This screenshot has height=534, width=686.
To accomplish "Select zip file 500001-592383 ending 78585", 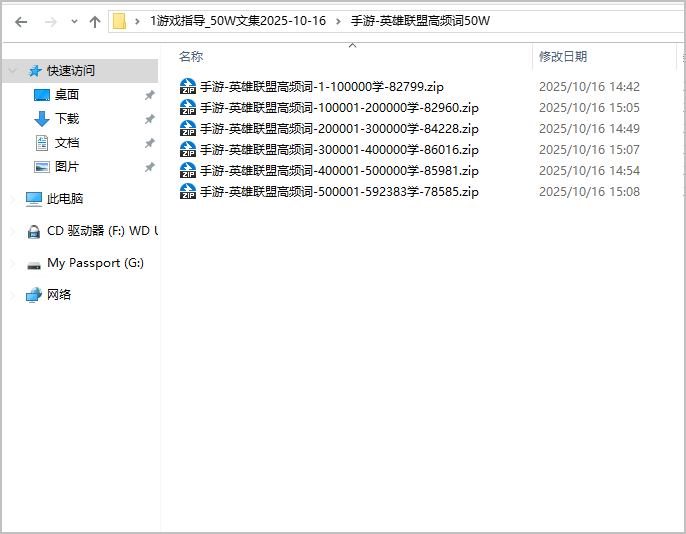I will coord(339,192).
